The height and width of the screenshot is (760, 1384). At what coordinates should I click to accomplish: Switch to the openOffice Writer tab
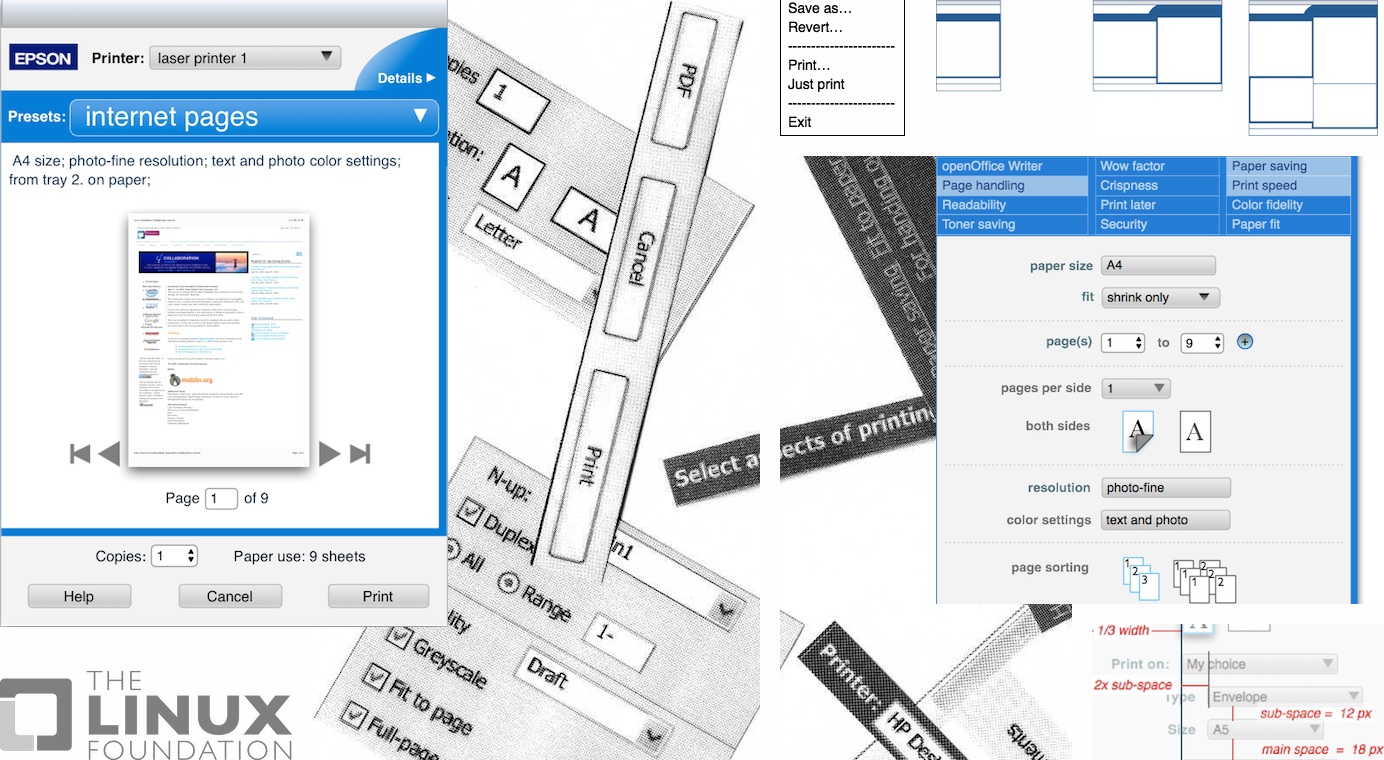(x=1013, y=166)
